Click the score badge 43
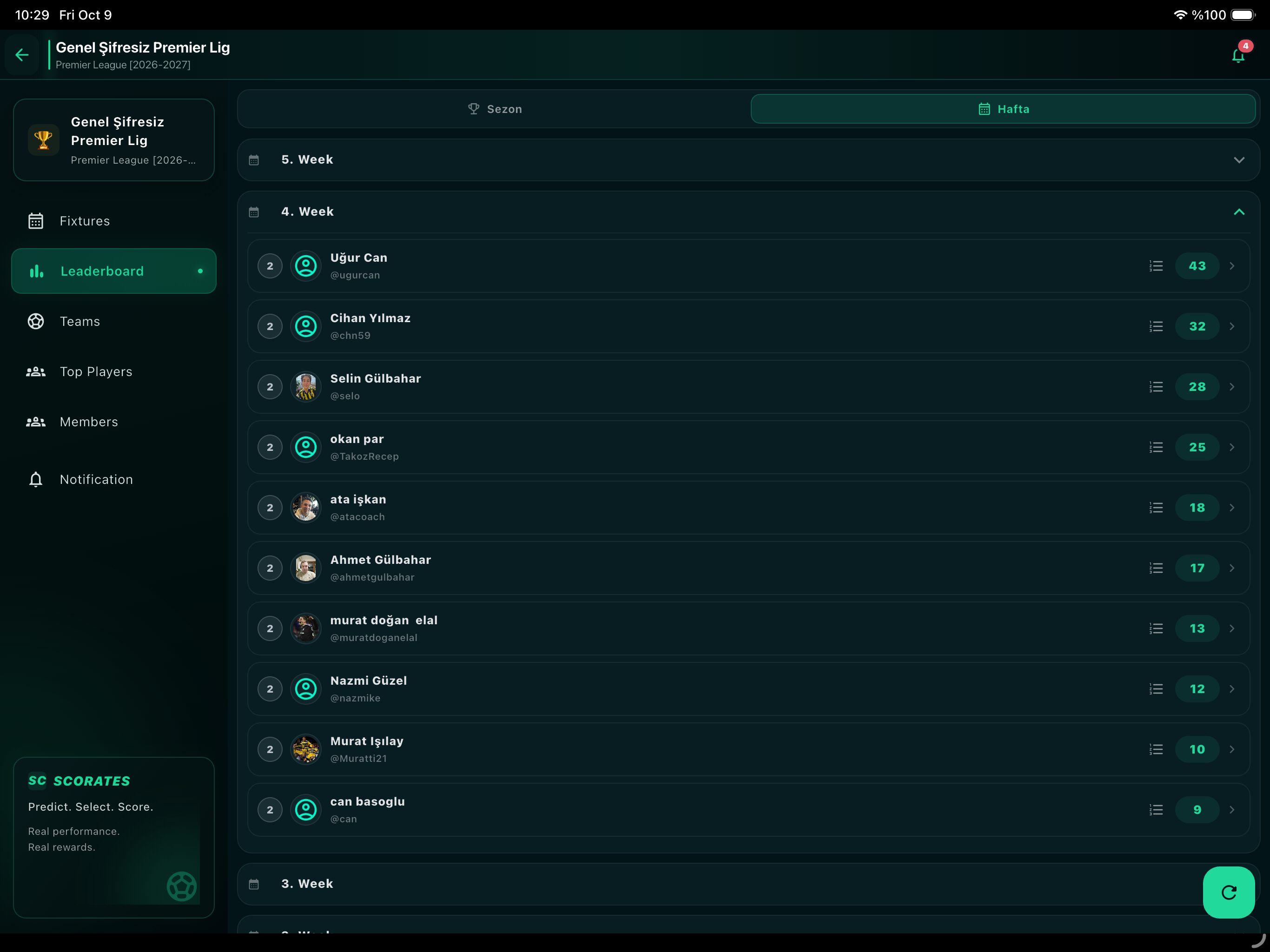 coord(1197,266)
